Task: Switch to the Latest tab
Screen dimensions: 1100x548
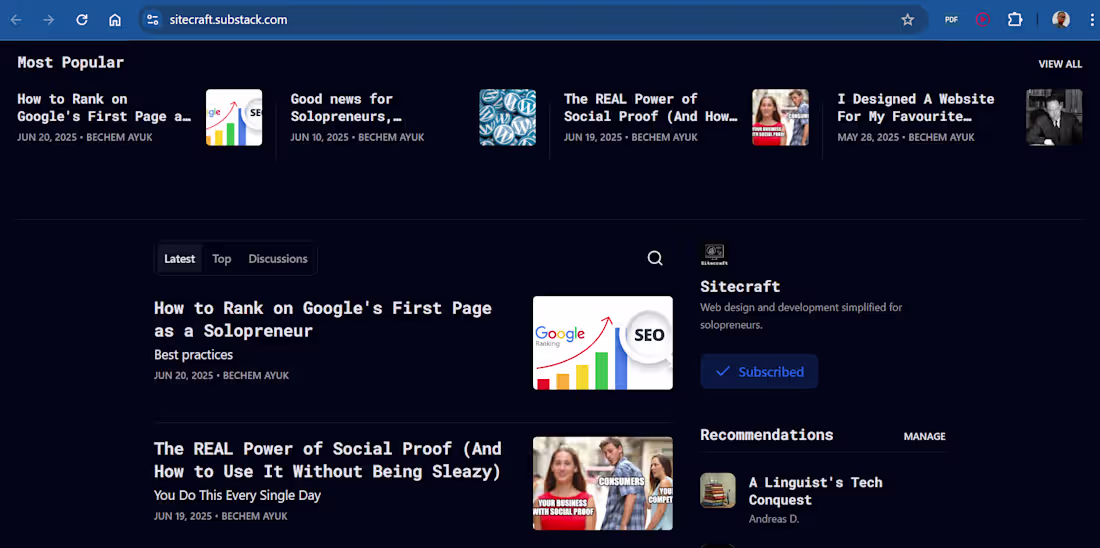Action: click(180, 259)
